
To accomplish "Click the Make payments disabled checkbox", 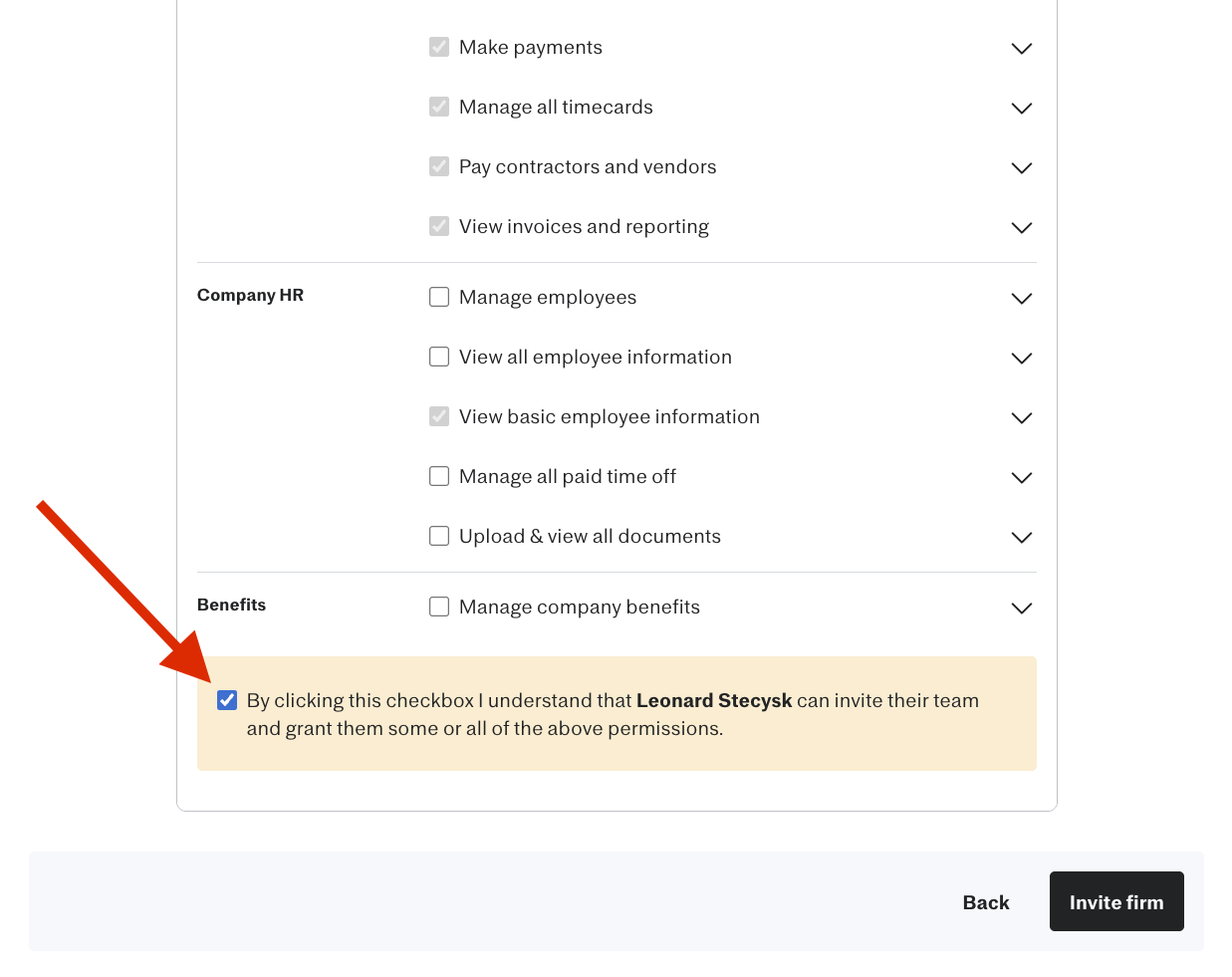I will 439,47.
